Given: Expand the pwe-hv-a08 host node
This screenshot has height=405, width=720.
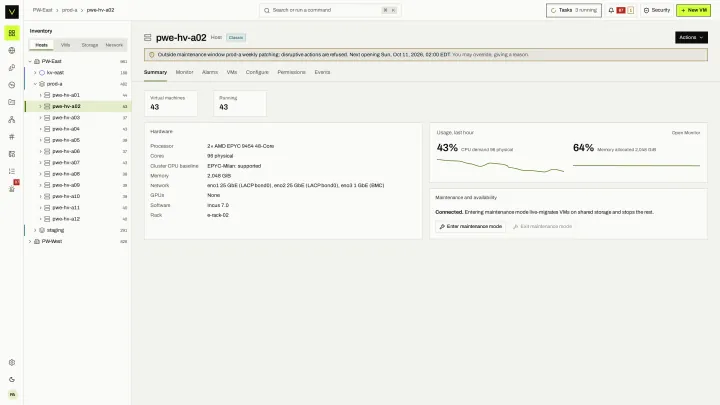Looking at the screenshot, I should tap(40, 174).
